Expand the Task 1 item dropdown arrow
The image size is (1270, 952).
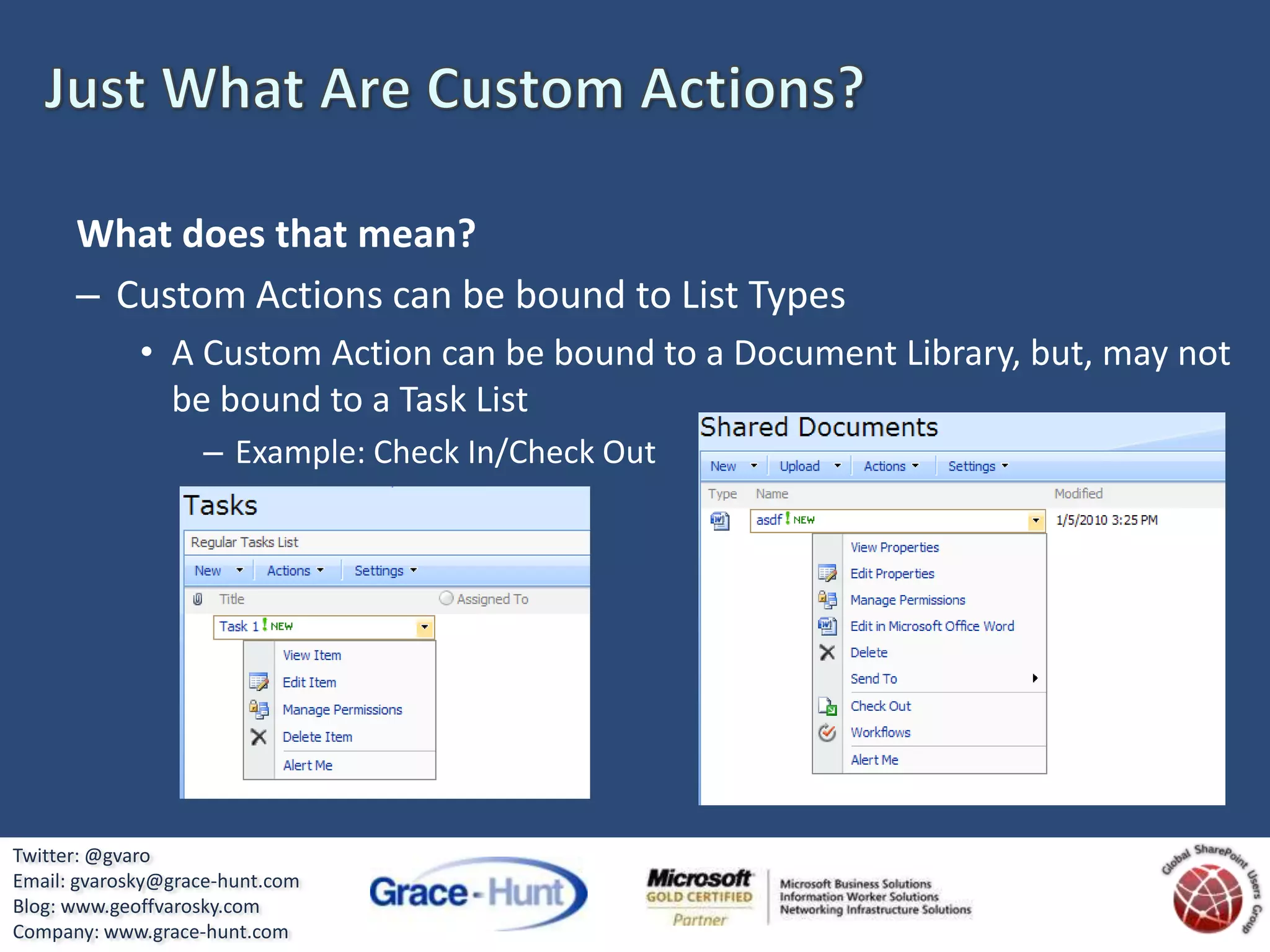[x=424, y=627]
